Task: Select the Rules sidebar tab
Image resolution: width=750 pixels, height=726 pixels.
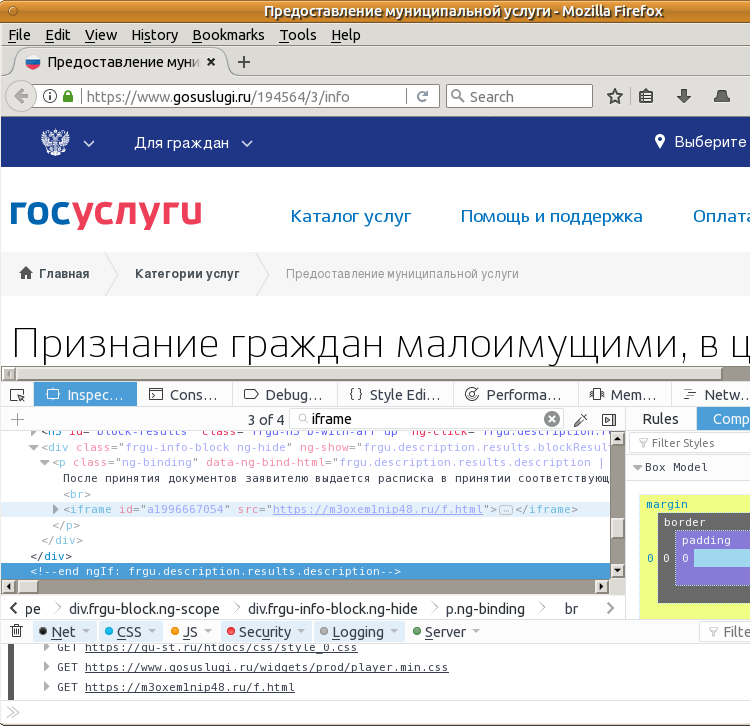Action: (660, 419)
